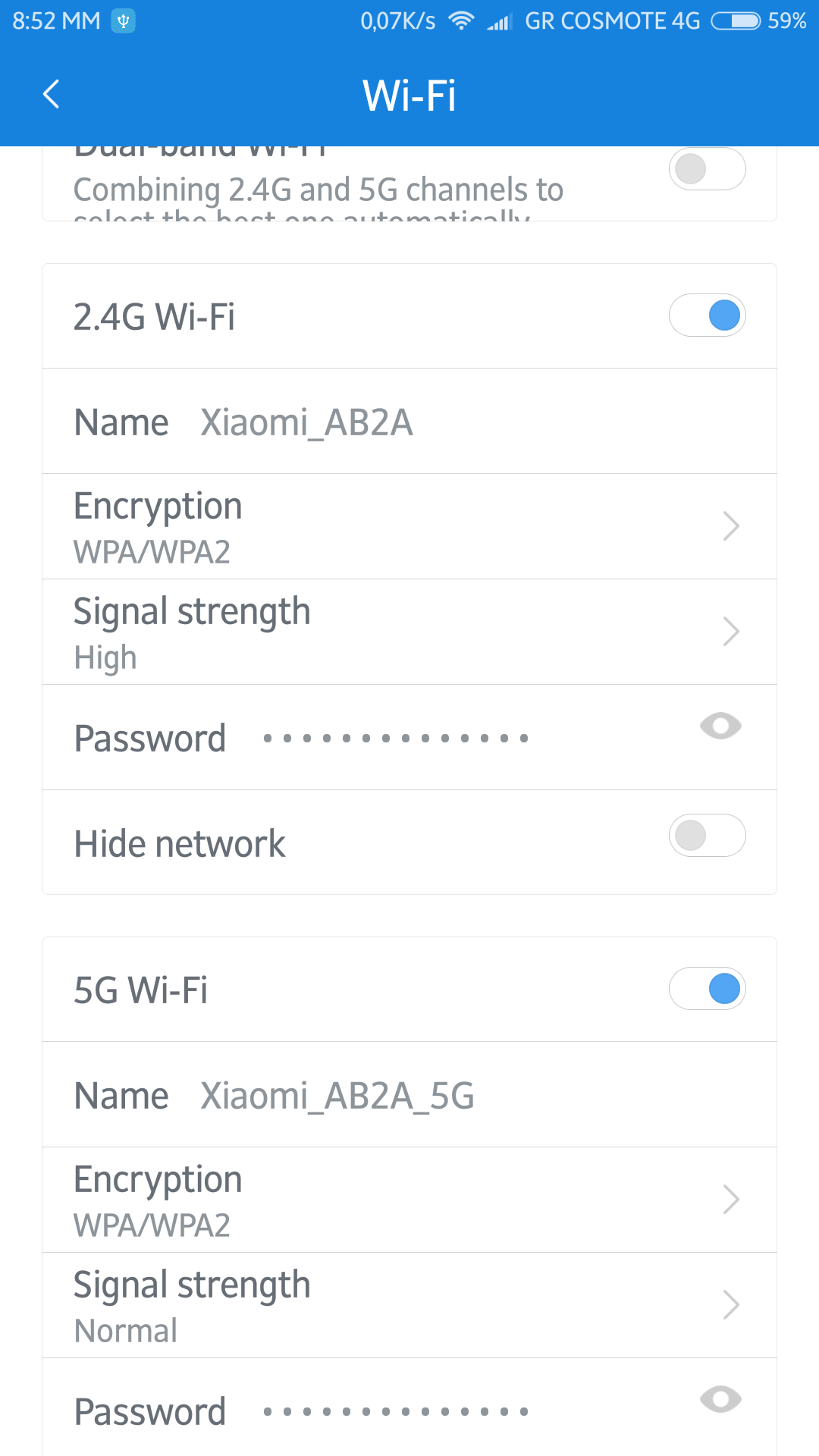Tap the 2.4G password field dots
This screenshot has height=1456, width=819.
(x=395, y=738)
